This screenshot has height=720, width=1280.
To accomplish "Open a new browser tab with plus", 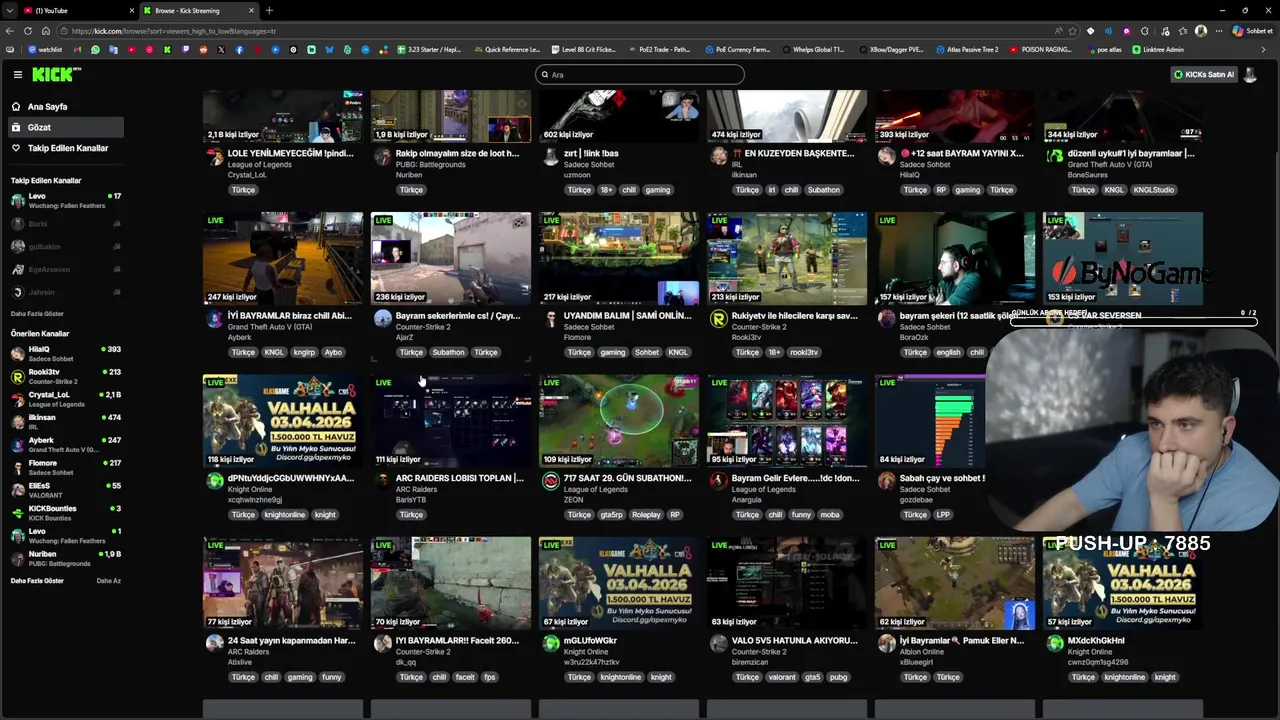I will pyautogui.click(x=269, y=10).
